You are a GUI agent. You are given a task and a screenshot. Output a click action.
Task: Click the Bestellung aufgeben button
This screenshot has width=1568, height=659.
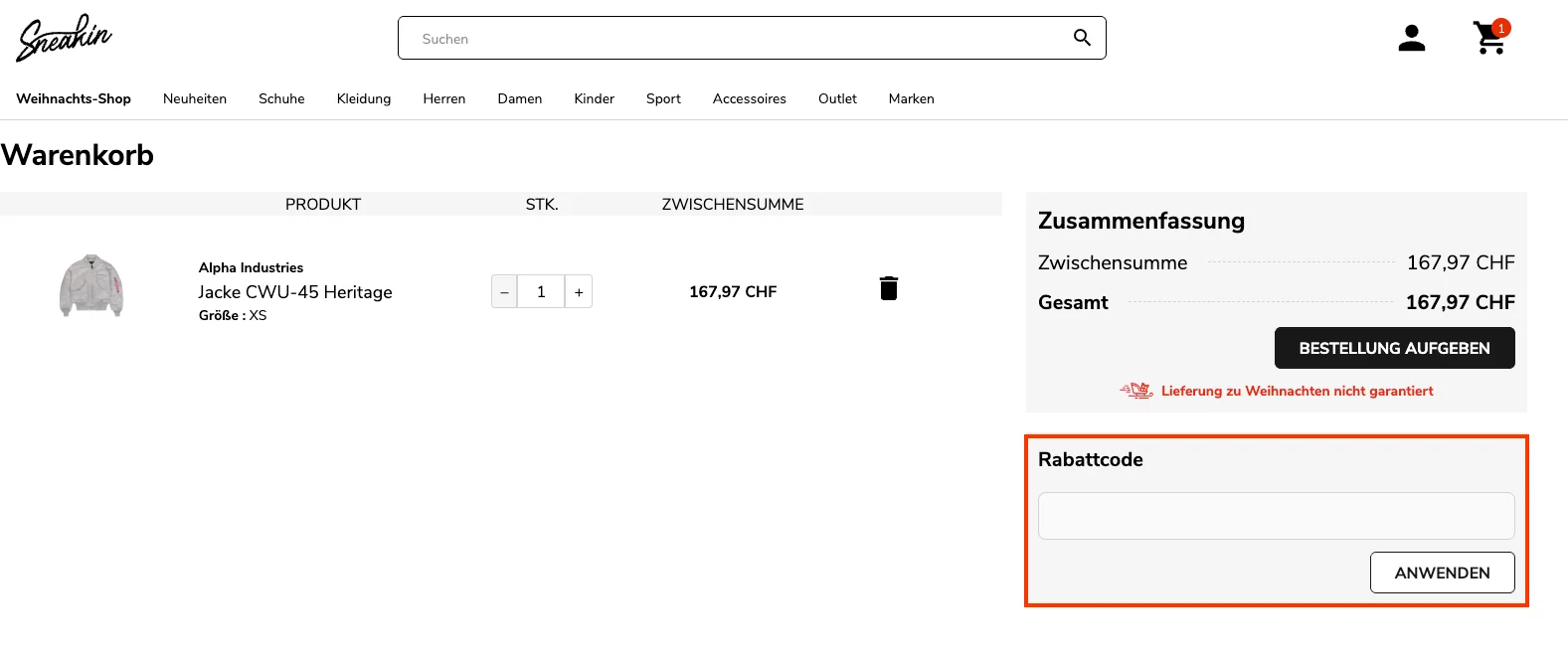[1394, 348]
